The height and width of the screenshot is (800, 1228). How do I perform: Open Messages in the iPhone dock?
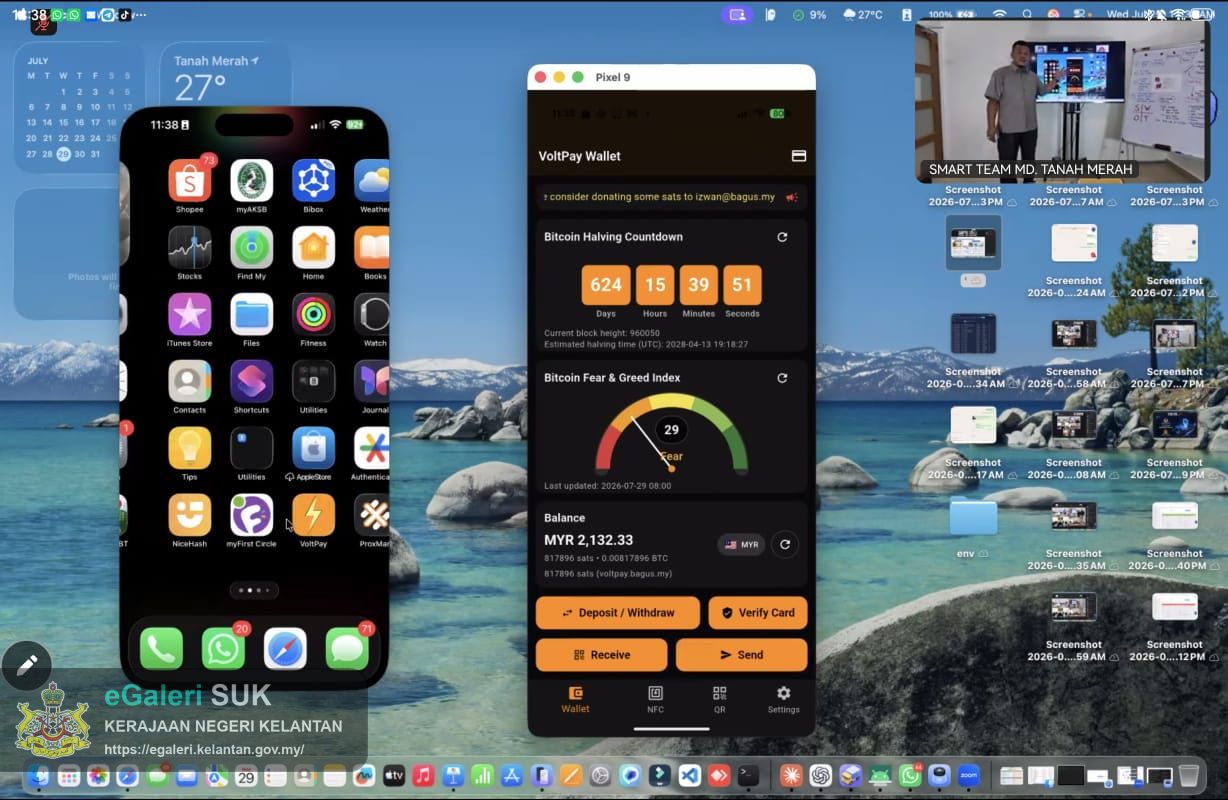pyautogui.click(x=347, y=649)
